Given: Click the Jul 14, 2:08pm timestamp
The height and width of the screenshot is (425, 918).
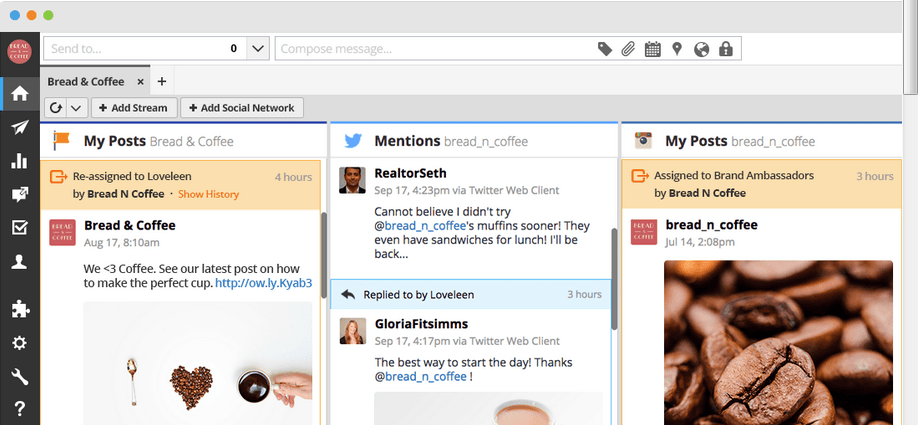Looking at the screenshot, I should (x=700, y=242).
